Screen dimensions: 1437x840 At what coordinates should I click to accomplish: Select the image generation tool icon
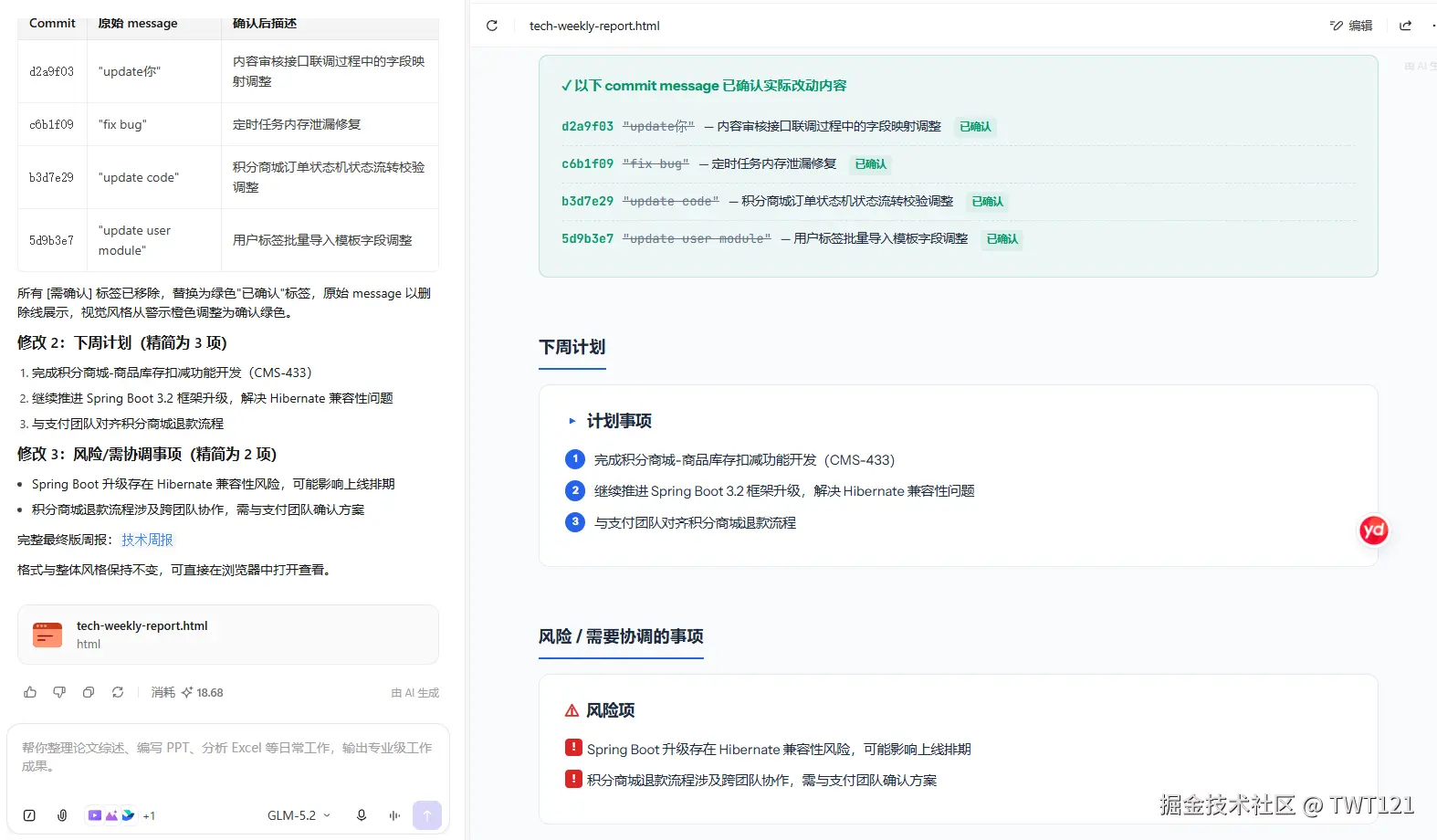(111, 815)
